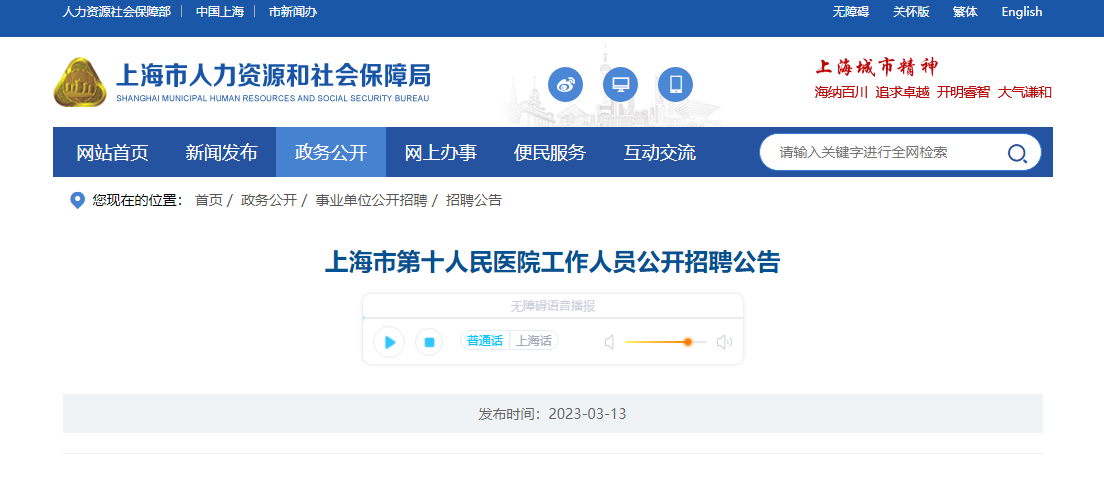Open 网上办事 navigation tab
Image resolution: width=1104 pixels, height=480 pixels.
(440, 153)
